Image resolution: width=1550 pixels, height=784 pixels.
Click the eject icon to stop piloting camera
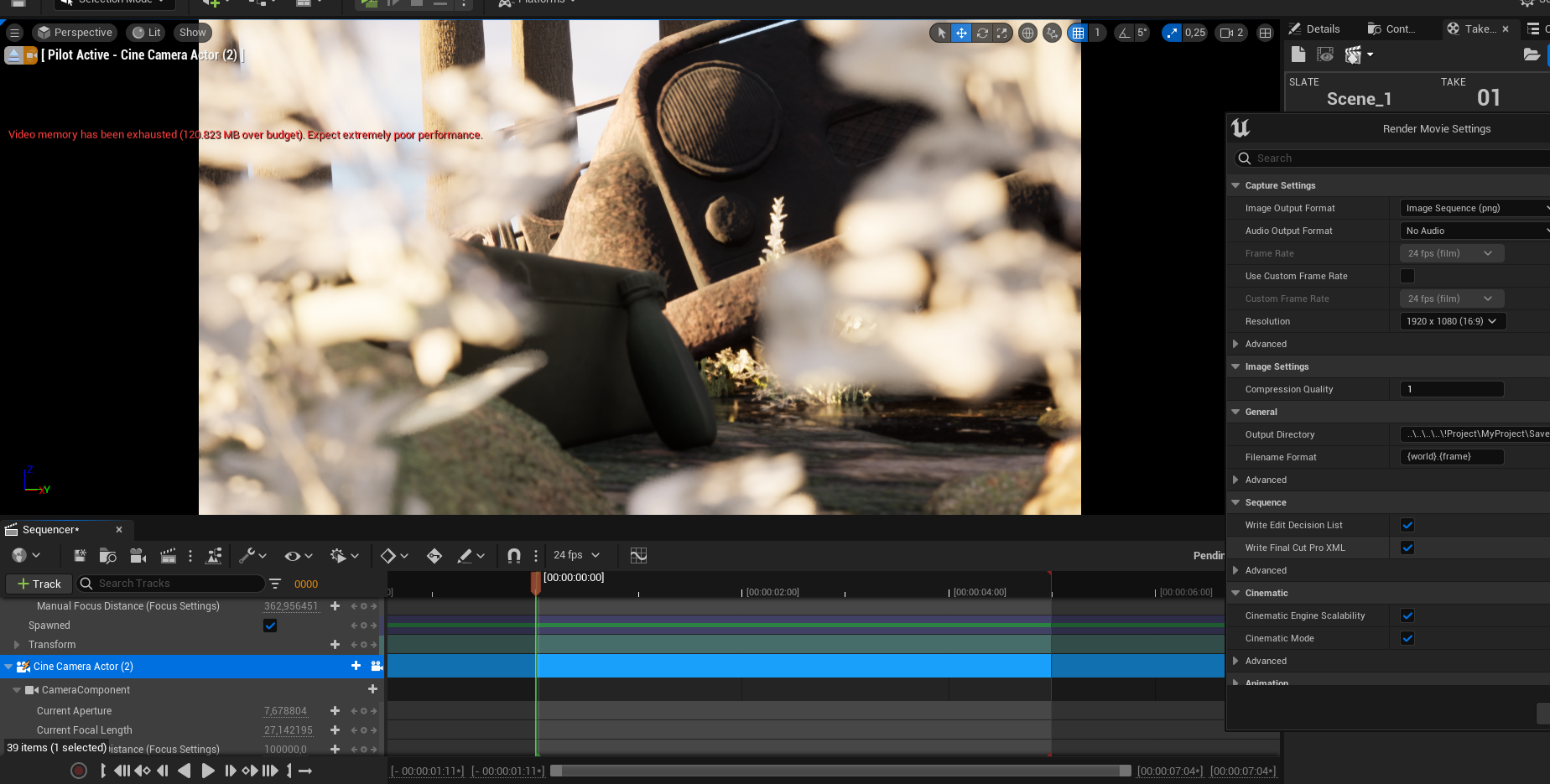pos(13,55)
